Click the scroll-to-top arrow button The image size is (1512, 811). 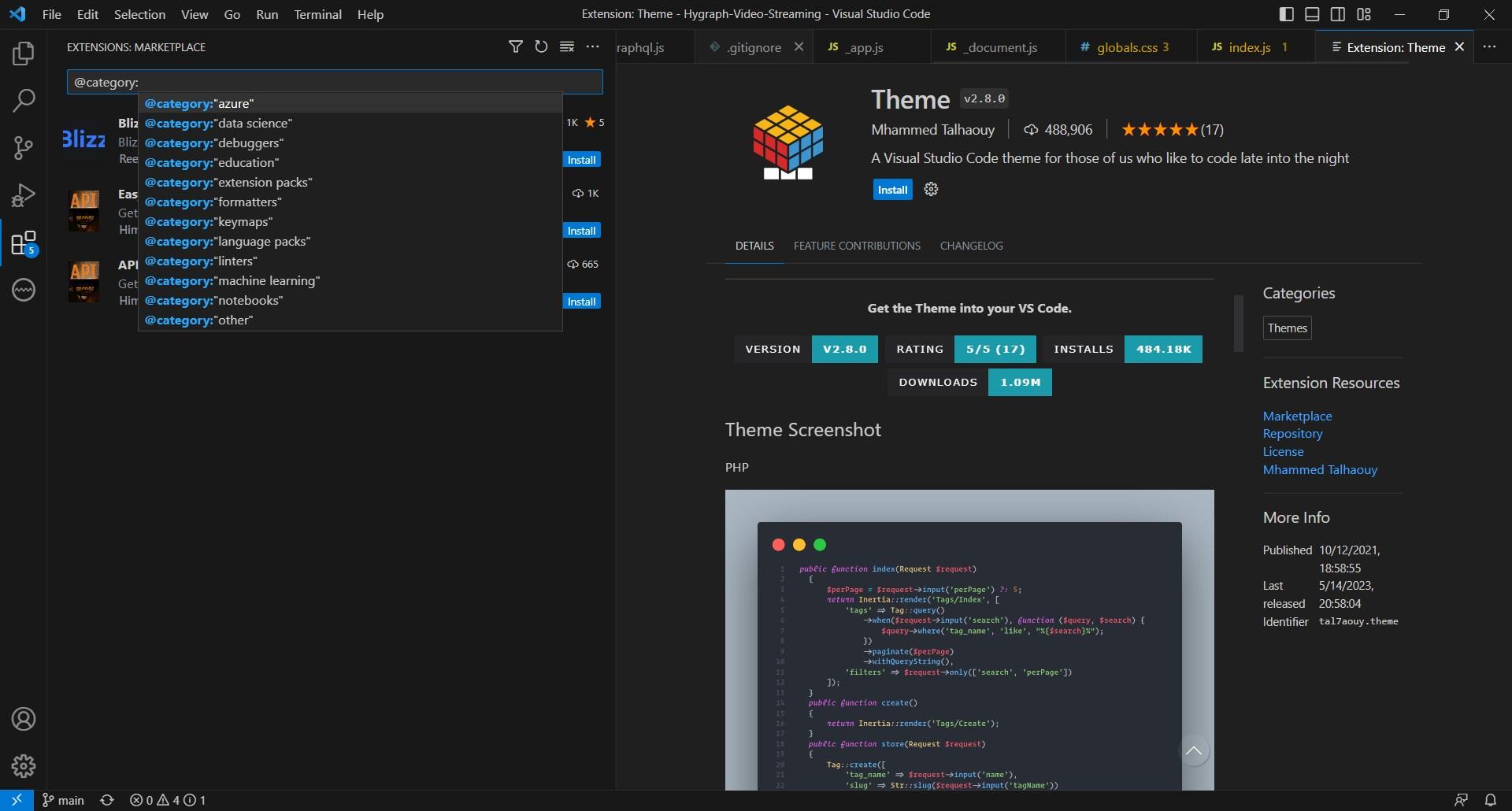(1194, 750)
